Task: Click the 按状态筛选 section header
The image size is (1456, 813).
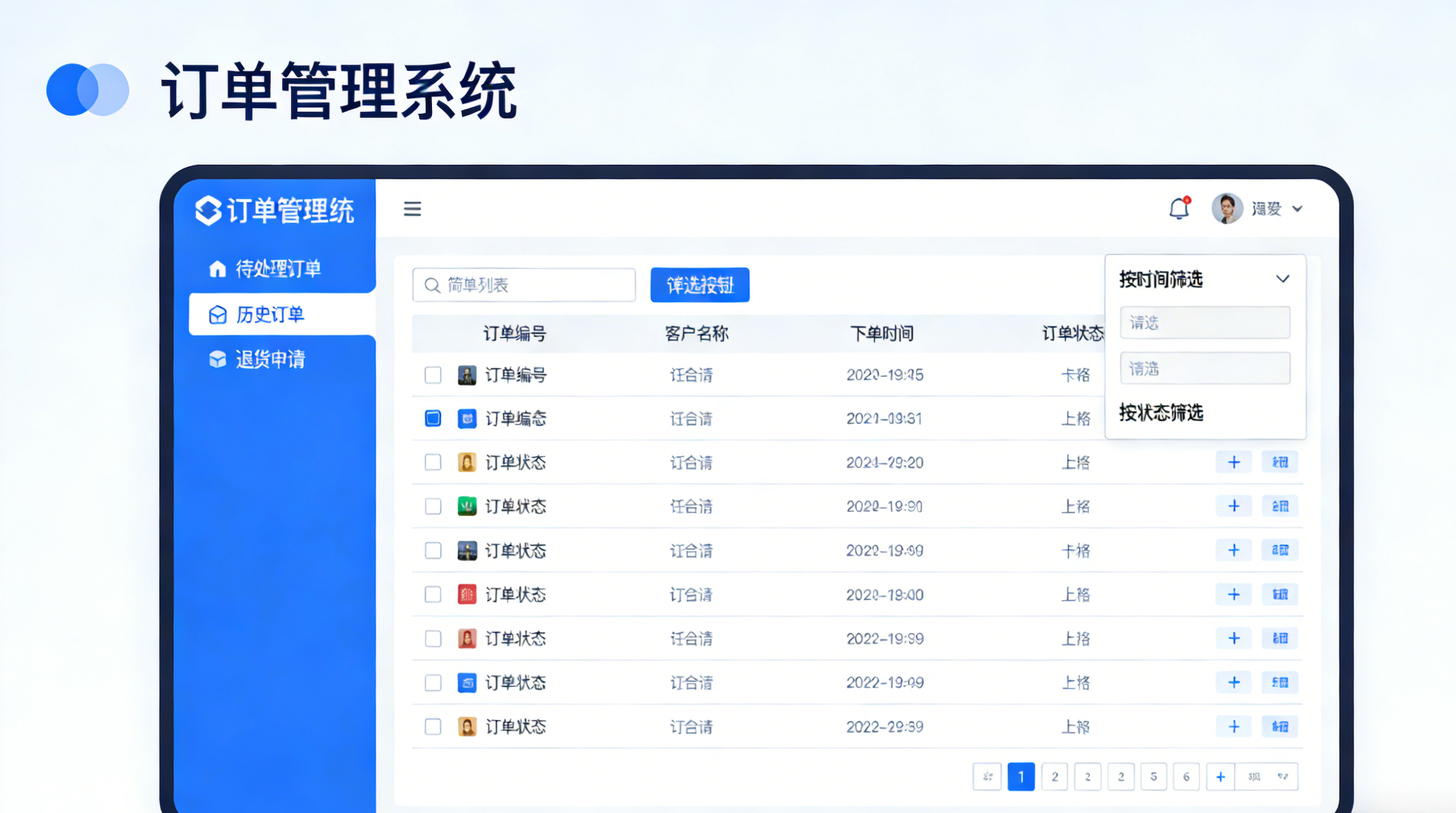Action: 1161,412
